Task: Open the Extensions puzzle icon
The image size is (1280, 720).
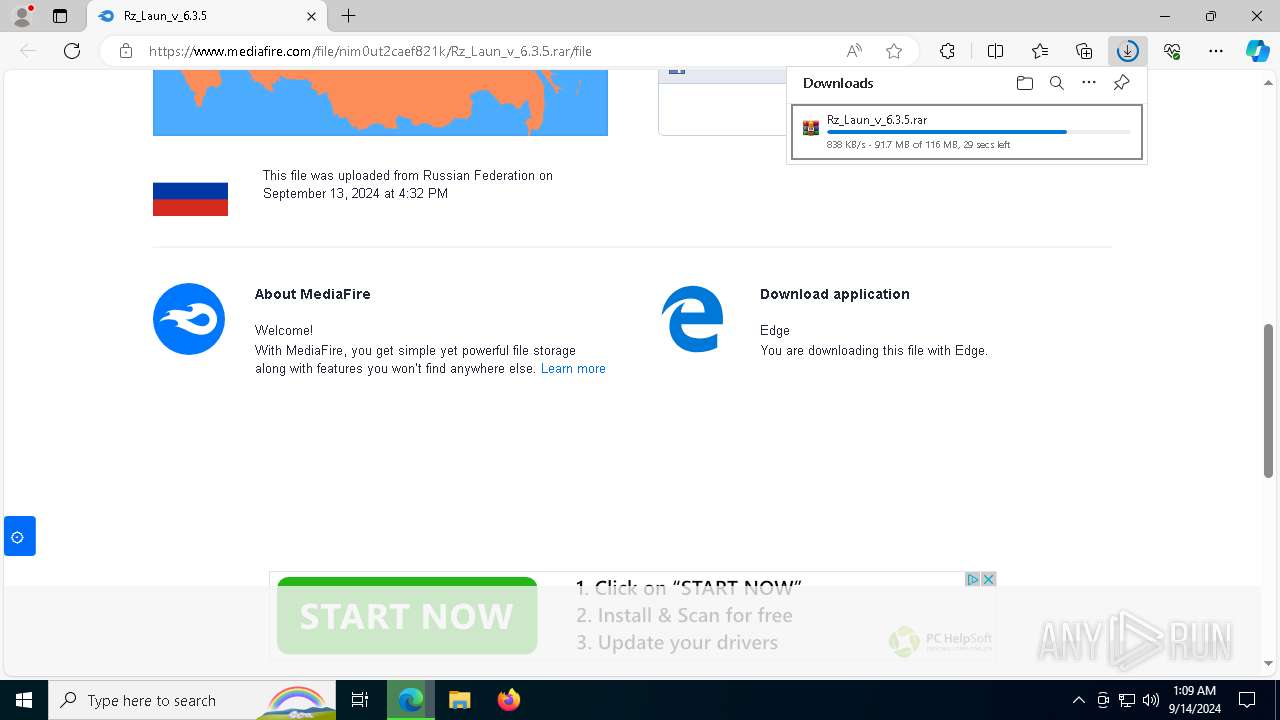Action: click(947, 51)
